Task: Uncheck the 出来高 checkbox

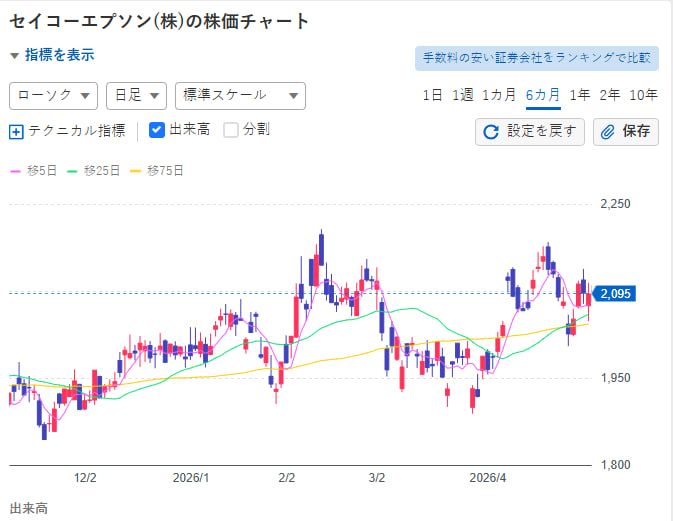Action: tap(157, 130)
